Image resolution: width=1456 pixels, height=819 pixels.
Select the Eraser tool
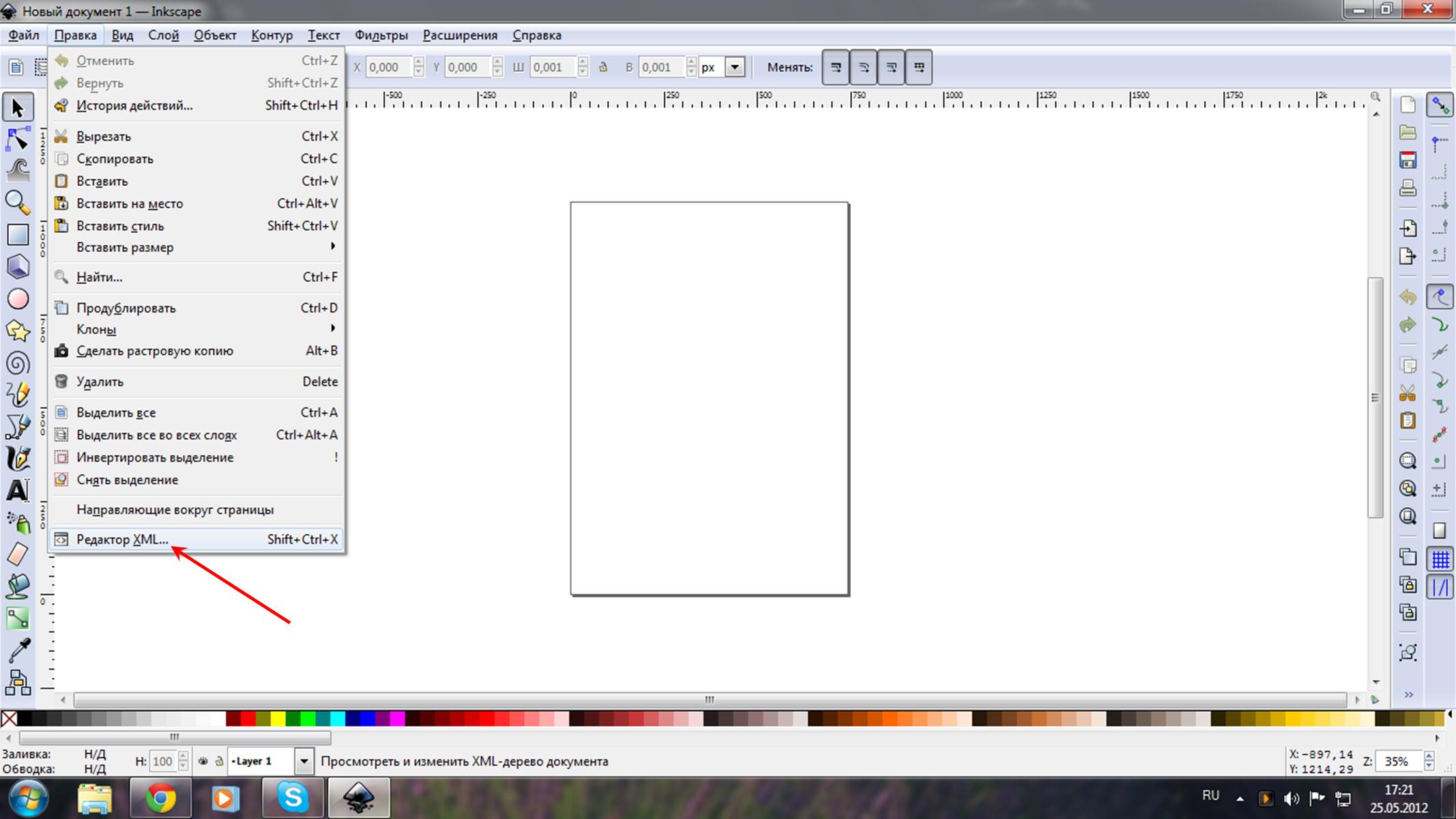(x=18, y=554)
